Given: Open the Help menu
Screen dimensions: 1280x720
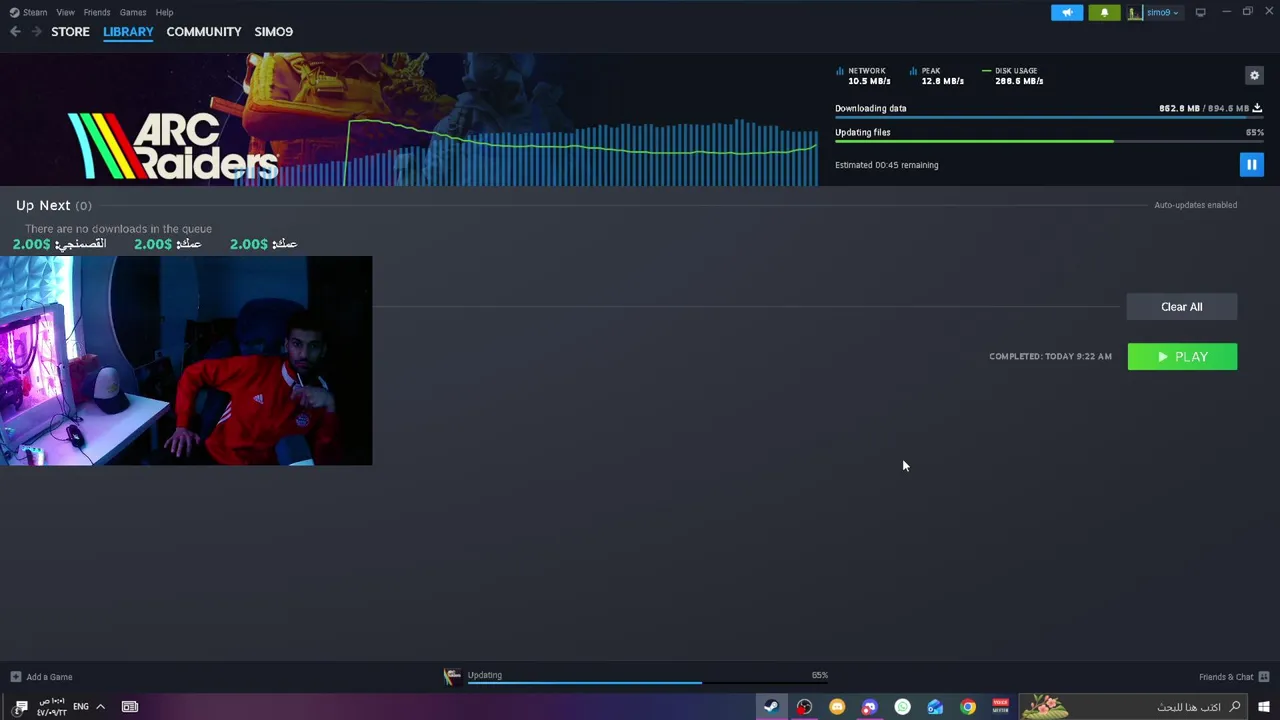Looking at the screenshot, I should [x=164, y=12].
